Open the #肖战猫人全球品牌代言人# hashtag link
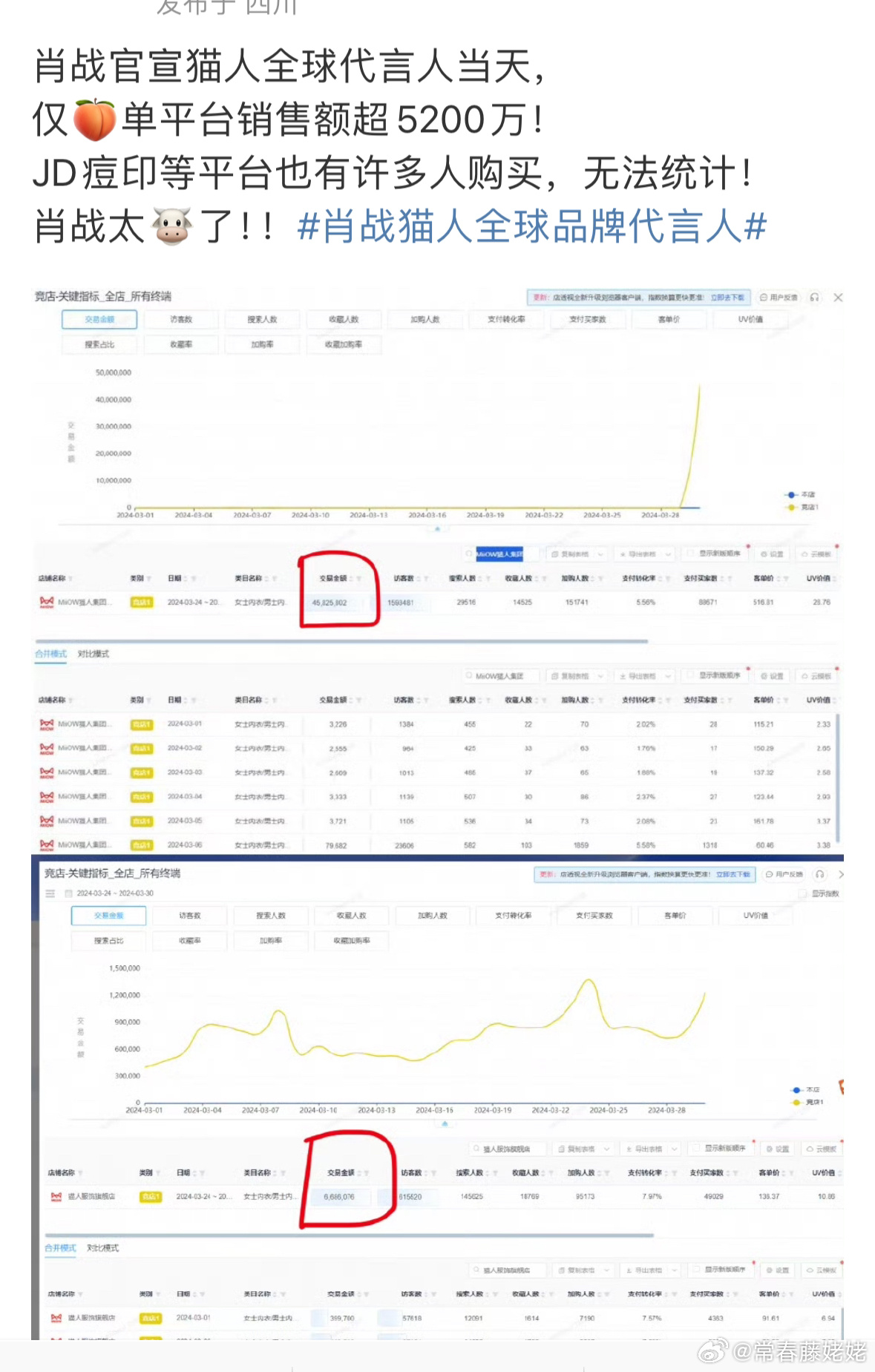The height and width of the screenshot is (1372, 875). 531,226
